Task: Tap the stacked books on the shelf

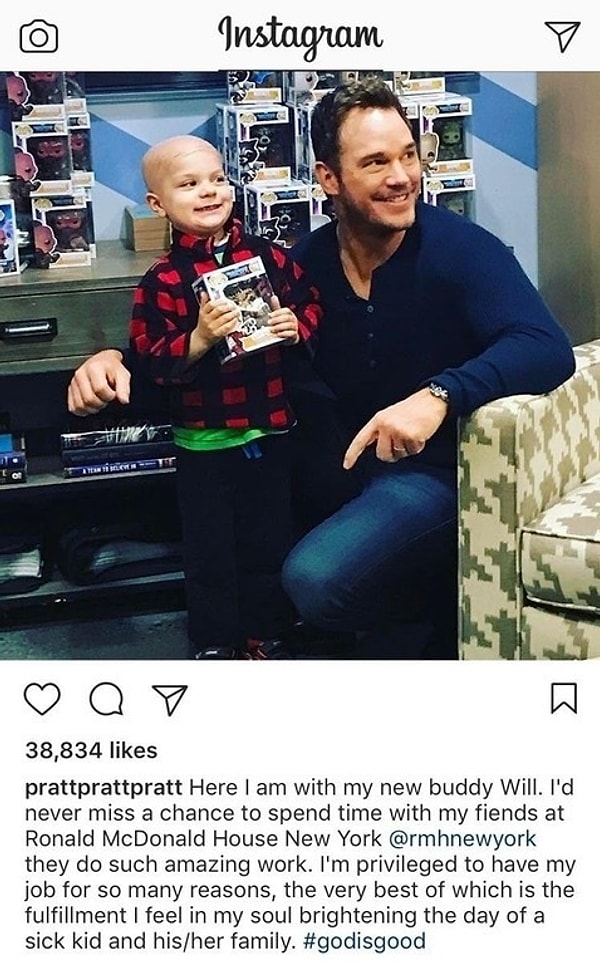Action: click(118, 451)
